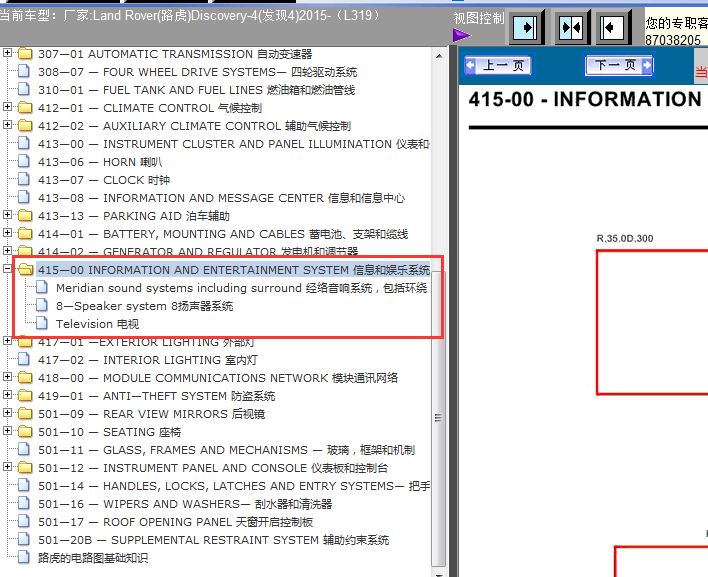
Task: Open the 413-07 CLOCK 时钟 entry
Action: coord(104,180)
